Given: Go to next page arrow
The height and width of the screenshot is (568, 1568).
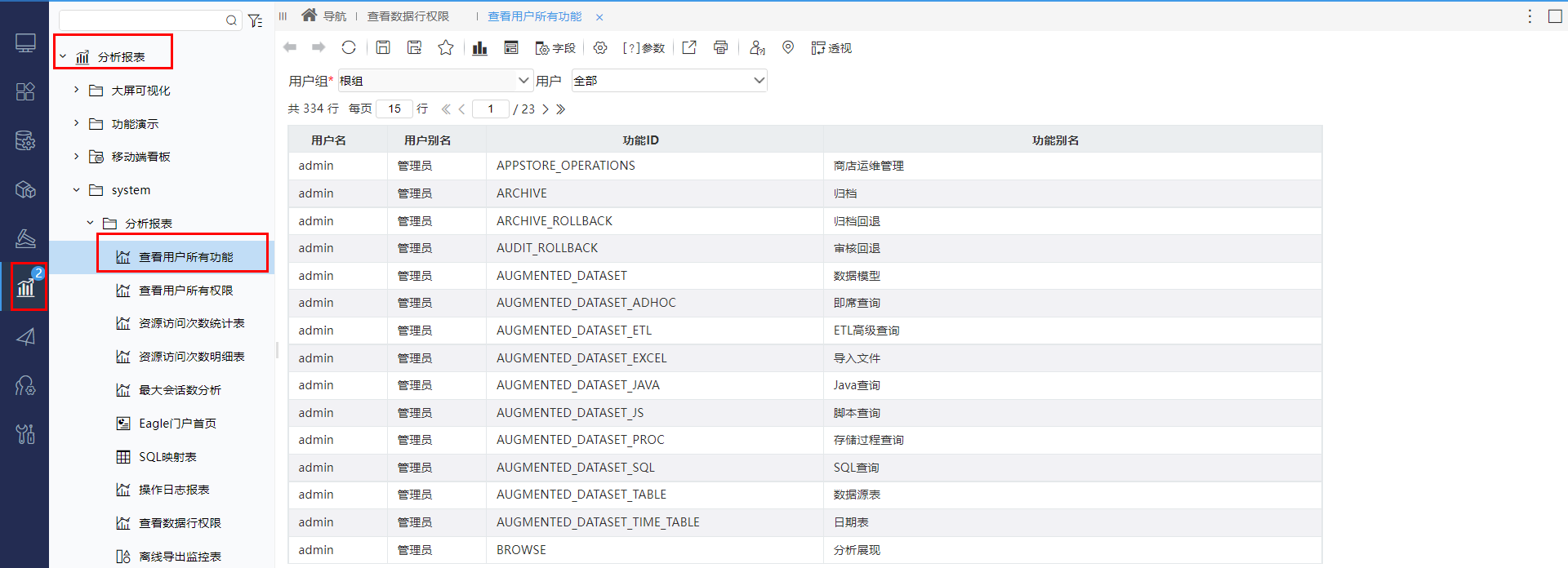Looking at the screenshot, I should pyautogui.click(x=546, y=109).
